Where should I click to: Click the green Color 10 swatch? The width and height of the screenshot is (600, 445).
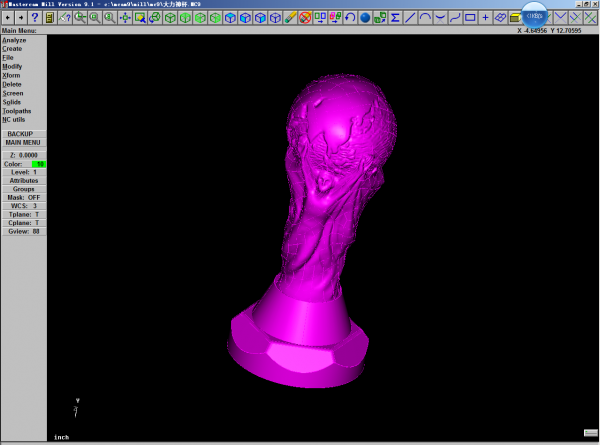(39, 164)
